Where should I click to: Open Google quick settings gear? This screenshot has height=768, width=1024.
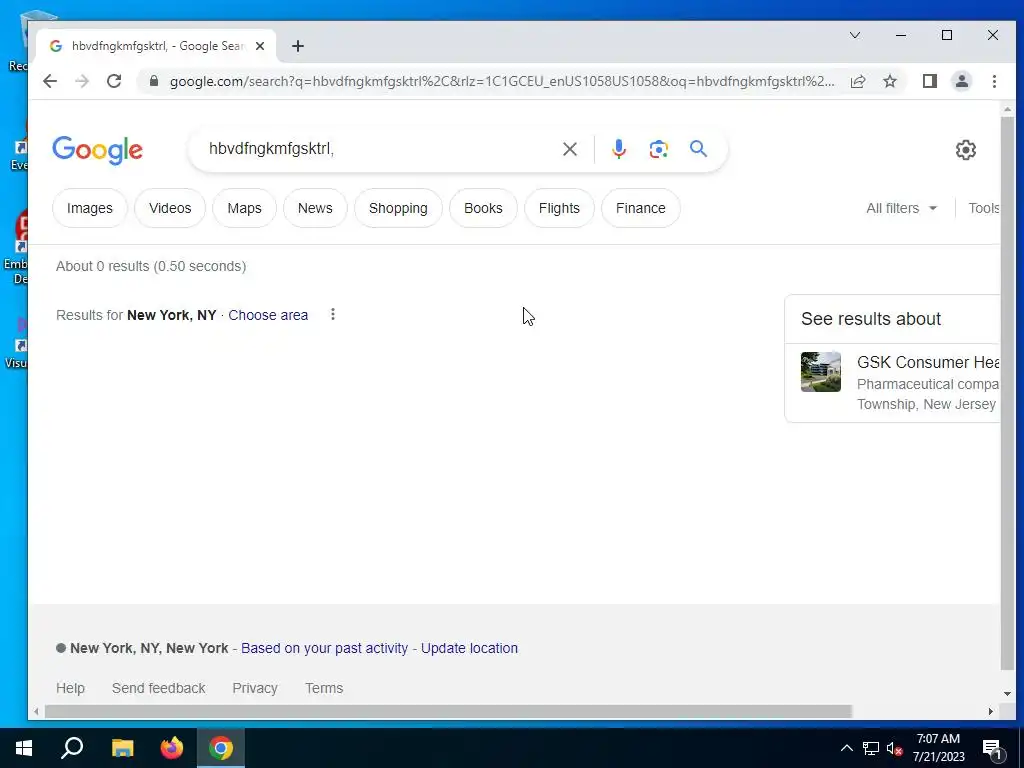pyautogui.click(x=965, y=150)
